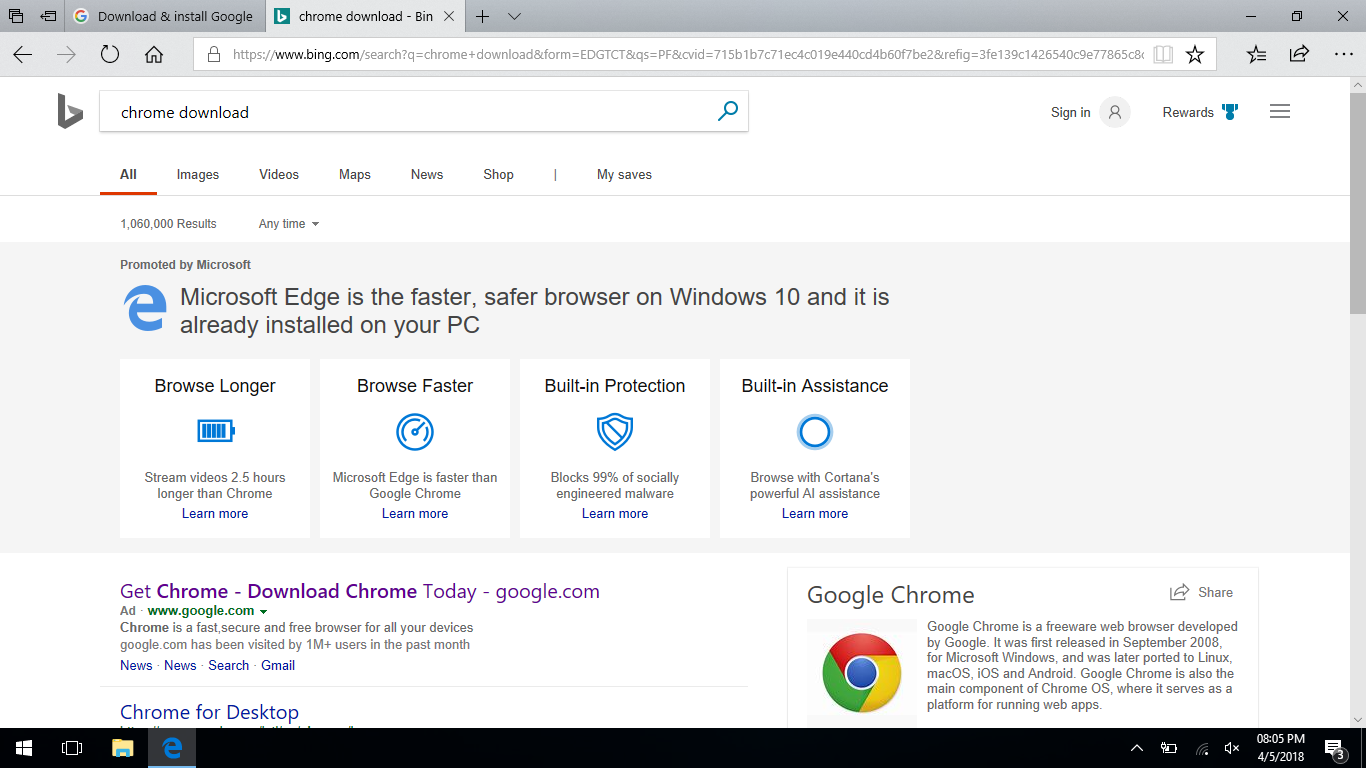Click Learn more under Browse Longer
The width and height of the screenshot is (1366, 768).
click(x=215, y=513)
